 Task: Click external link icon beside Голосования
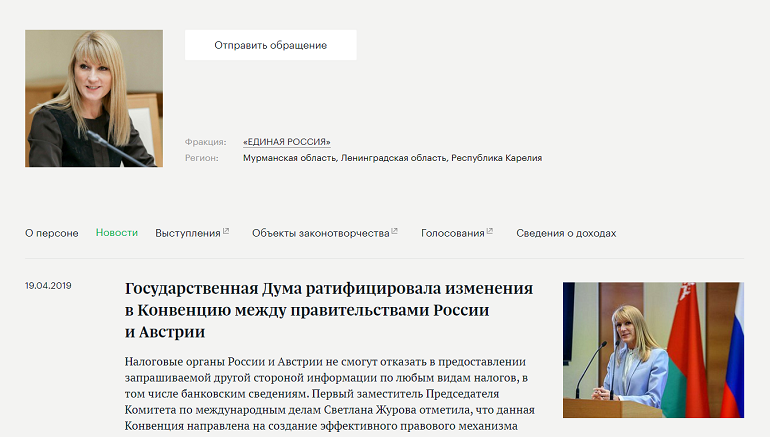point(490,232)
